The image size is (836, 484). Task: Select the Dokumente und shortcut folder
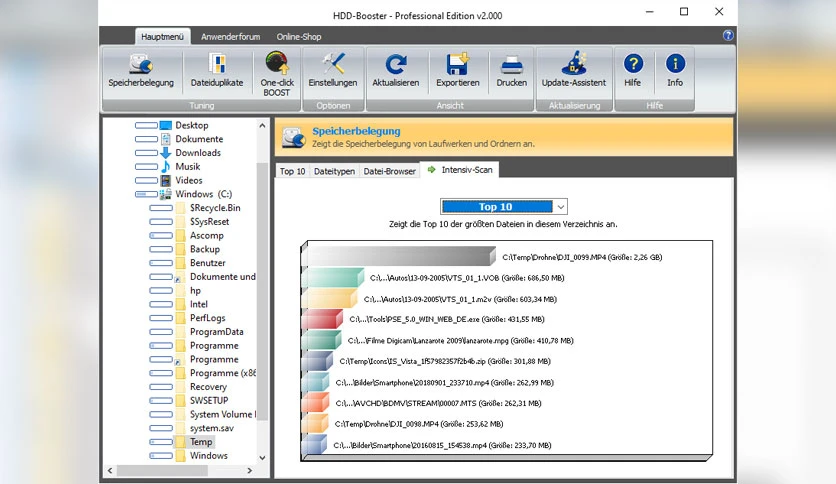(x=222, y=277)
